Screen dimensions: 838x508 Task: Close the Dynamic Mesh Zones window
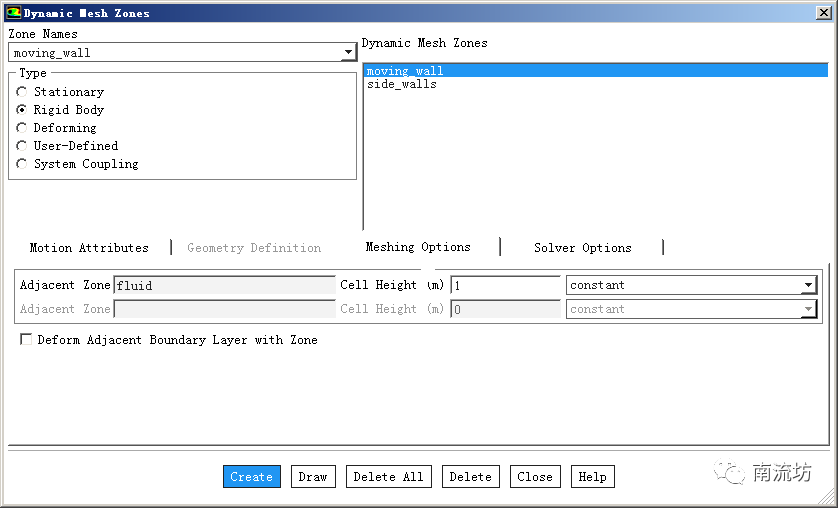824,12
